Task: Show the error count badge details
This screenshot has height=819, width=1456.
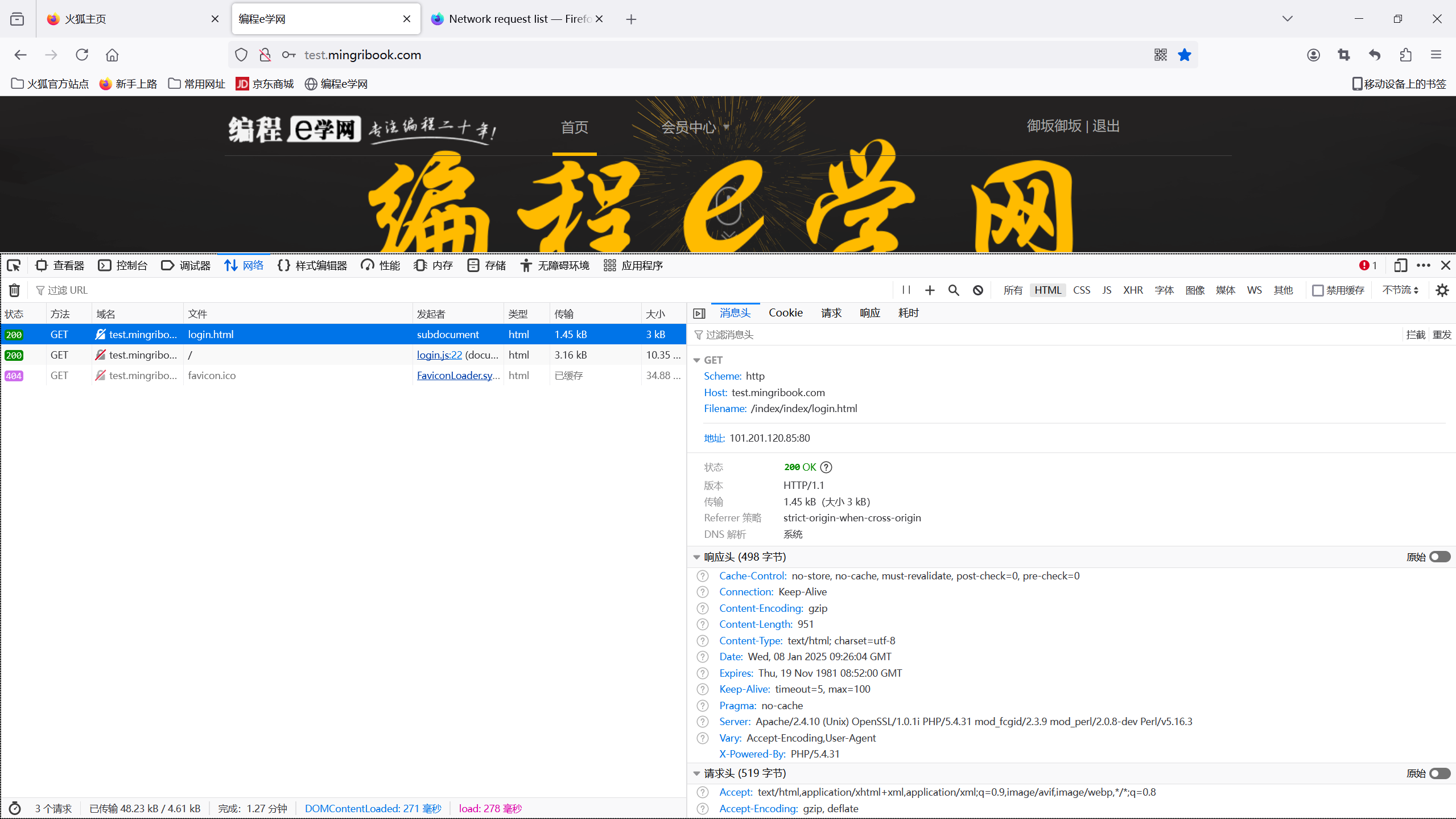Action: coord(1368,265)
